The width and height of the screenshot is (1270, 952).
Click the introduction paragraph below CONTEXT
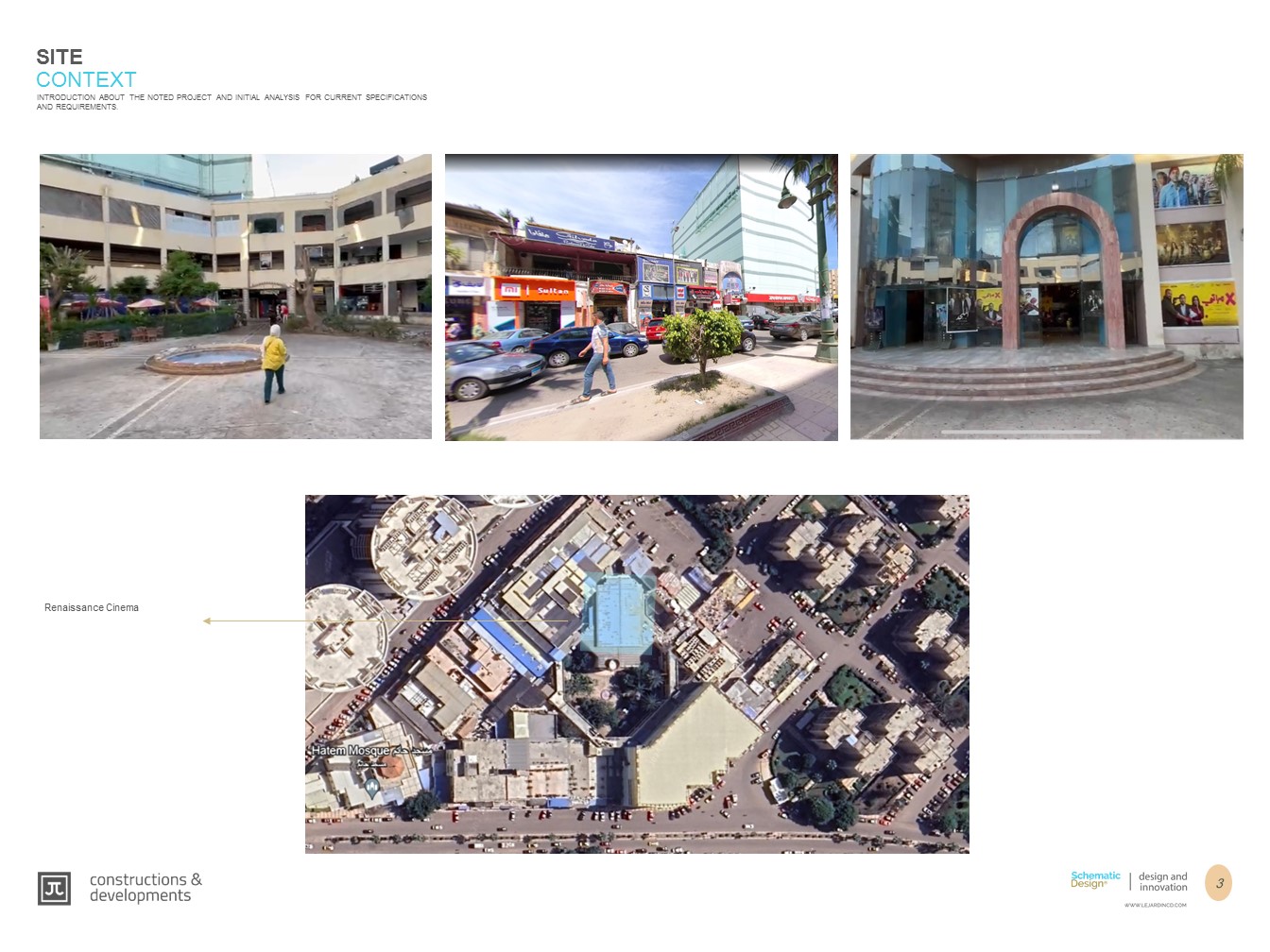[232, 101]
